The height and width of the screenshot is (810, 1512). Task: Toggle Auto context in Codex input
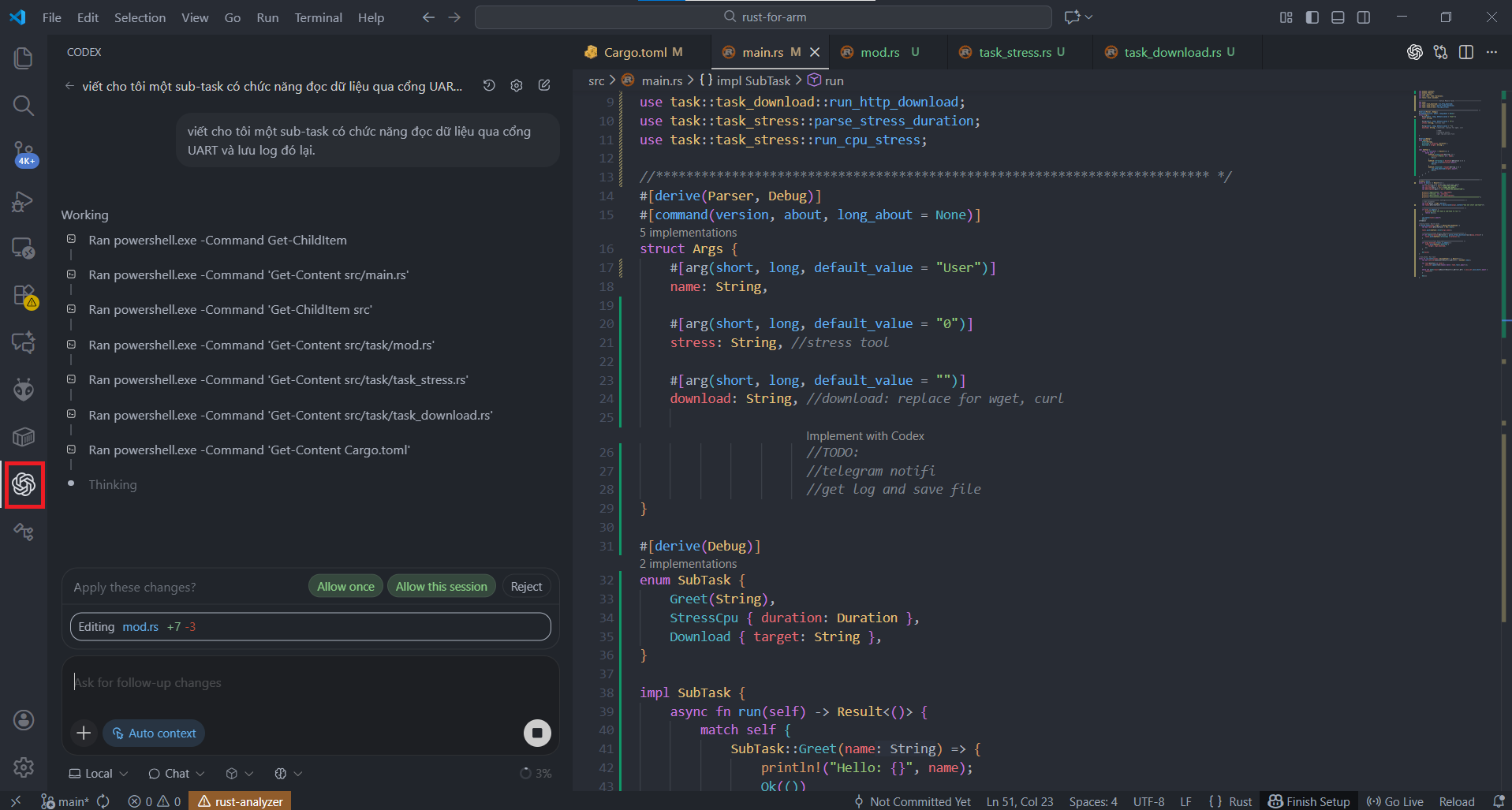(x=155, y=733)
